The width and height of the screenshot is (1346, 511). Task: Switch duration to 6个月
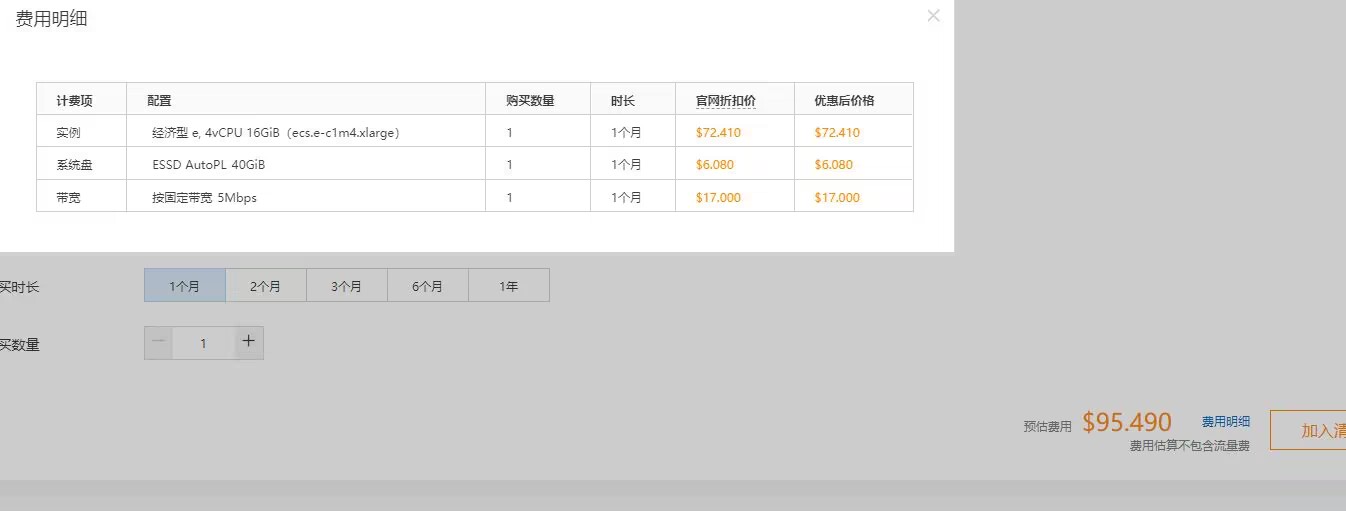pos(427,286)
